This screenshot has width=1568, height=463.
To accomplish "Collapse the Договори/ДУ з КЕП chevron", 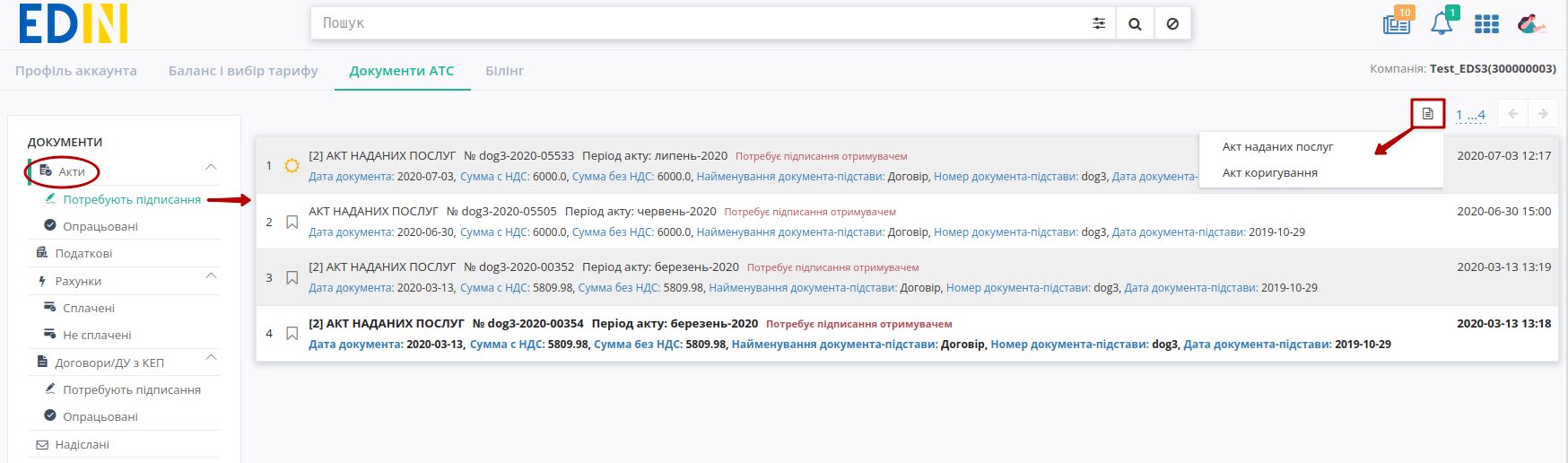I will (x=211, y=357).
